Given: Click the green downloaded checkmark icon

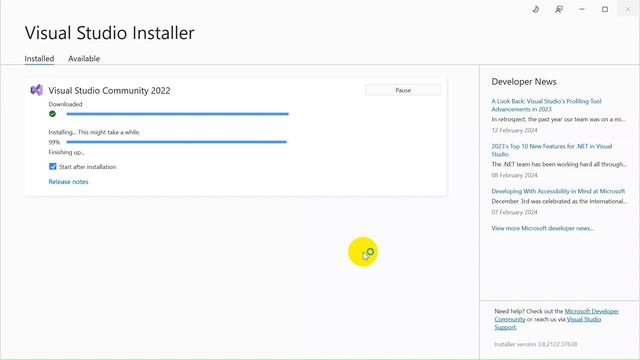Looking at the screenshot, I should pos(52,114).
